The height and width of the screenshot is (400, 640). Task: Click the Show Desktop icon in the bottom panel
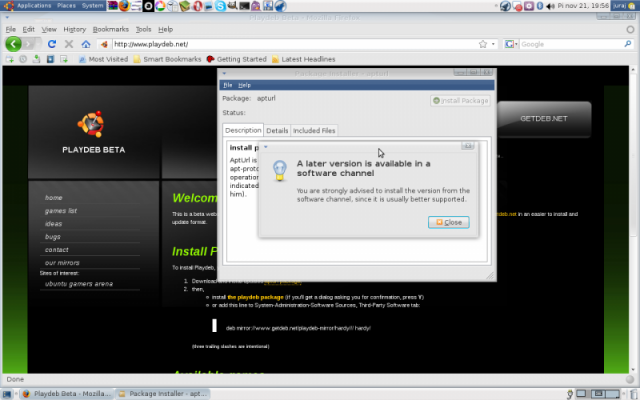click(x=7, y=394)
